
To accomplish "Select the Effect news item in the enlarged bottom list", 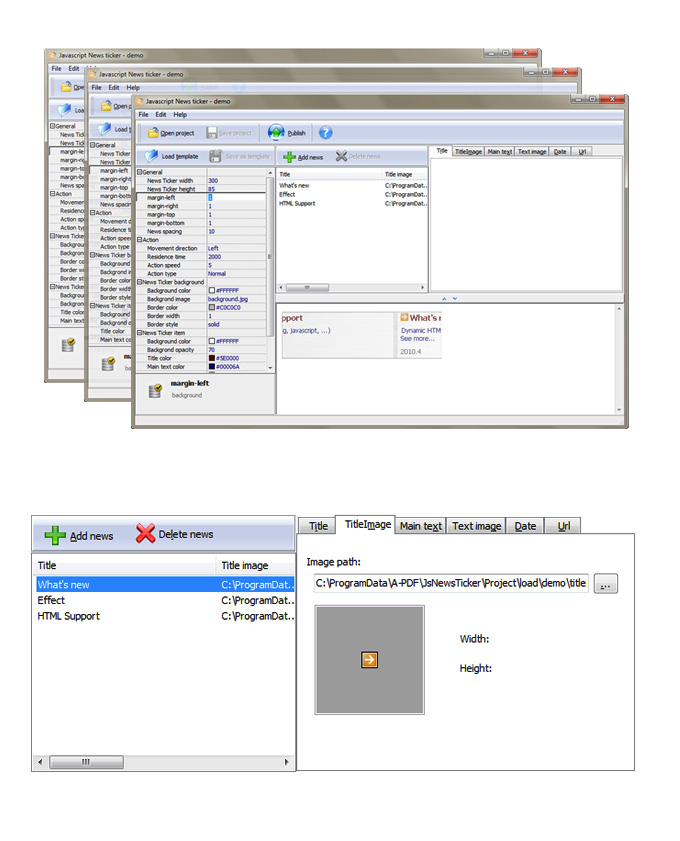I will pyautogui.click(x=52, y=600).
